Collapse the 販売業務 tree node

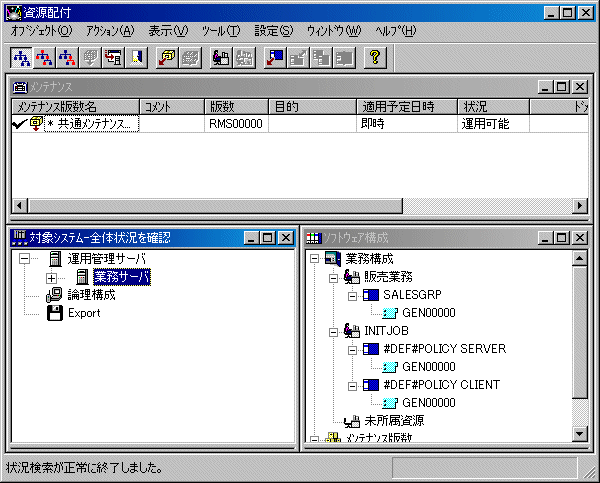pyautogui.click(x=334, y=278)
